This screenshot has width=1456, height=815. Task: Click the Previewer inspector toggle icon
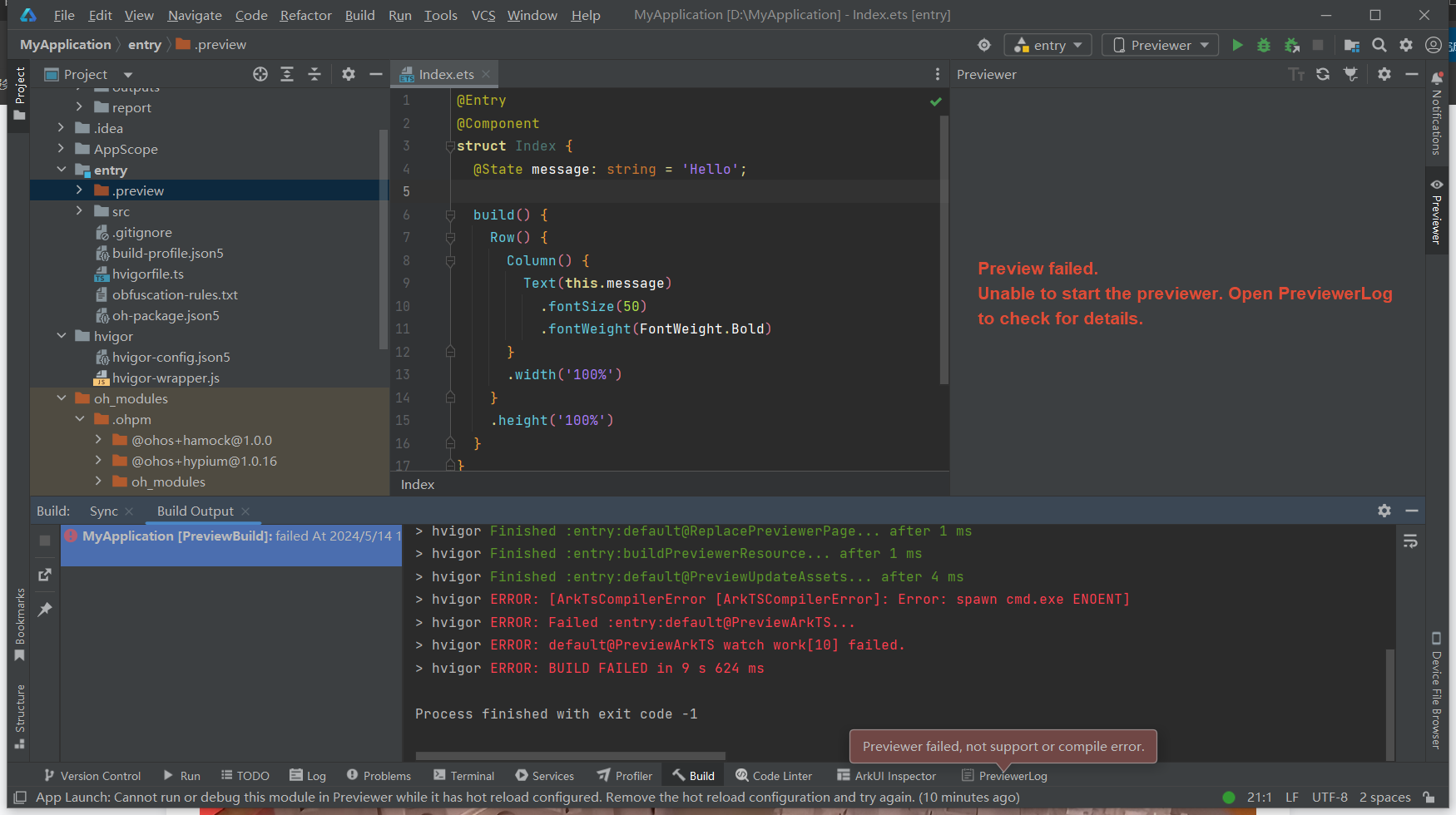click(x=1350, y=74)
